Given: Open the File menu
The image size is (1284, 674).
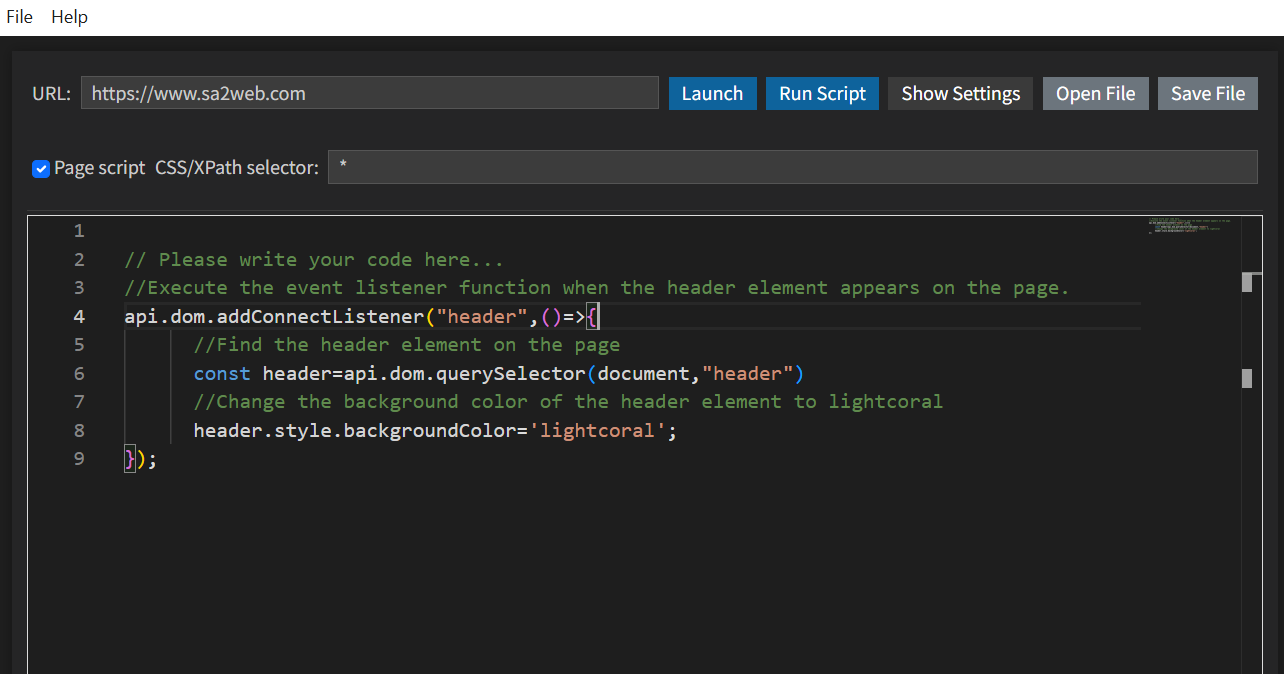Looking at the screenshot, I should pos(20,17).
